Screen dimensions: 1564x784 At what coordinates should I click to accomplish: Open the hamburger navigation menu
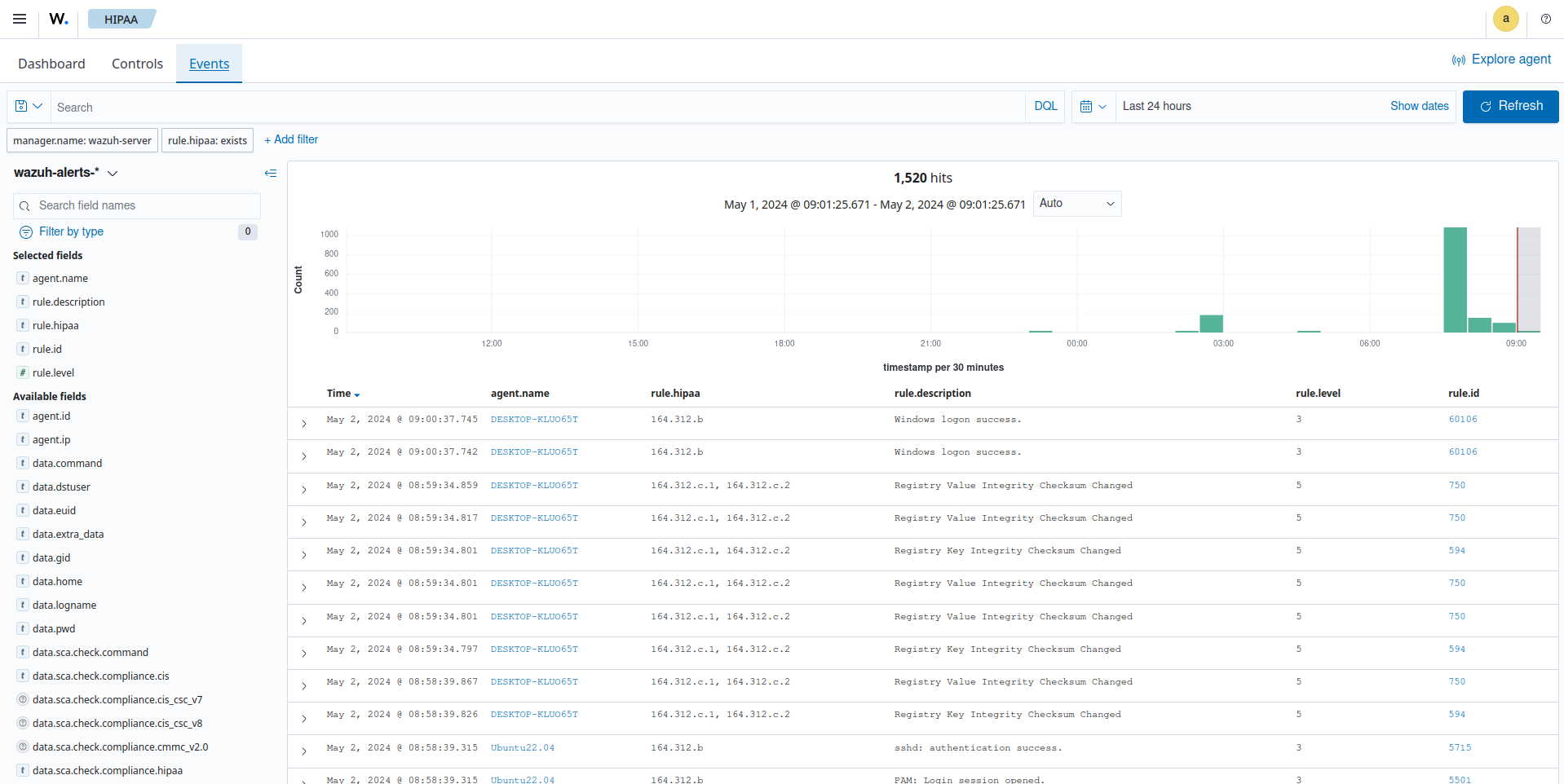pyautogui.click(x=20, y=19)
